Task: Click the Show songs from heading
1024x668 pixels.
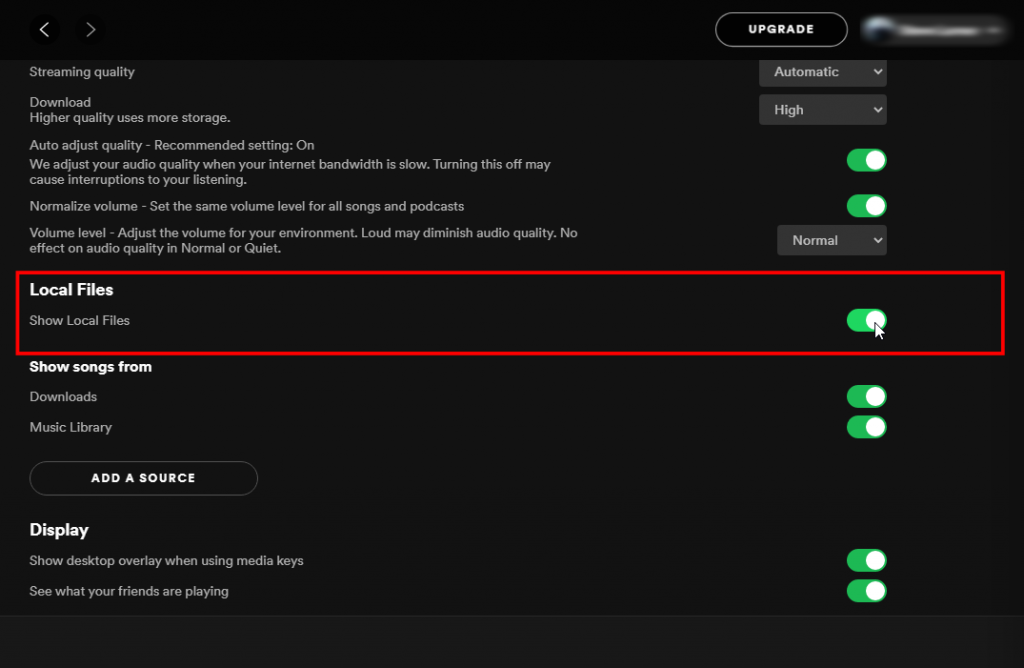Action: (x=90, y=366)
